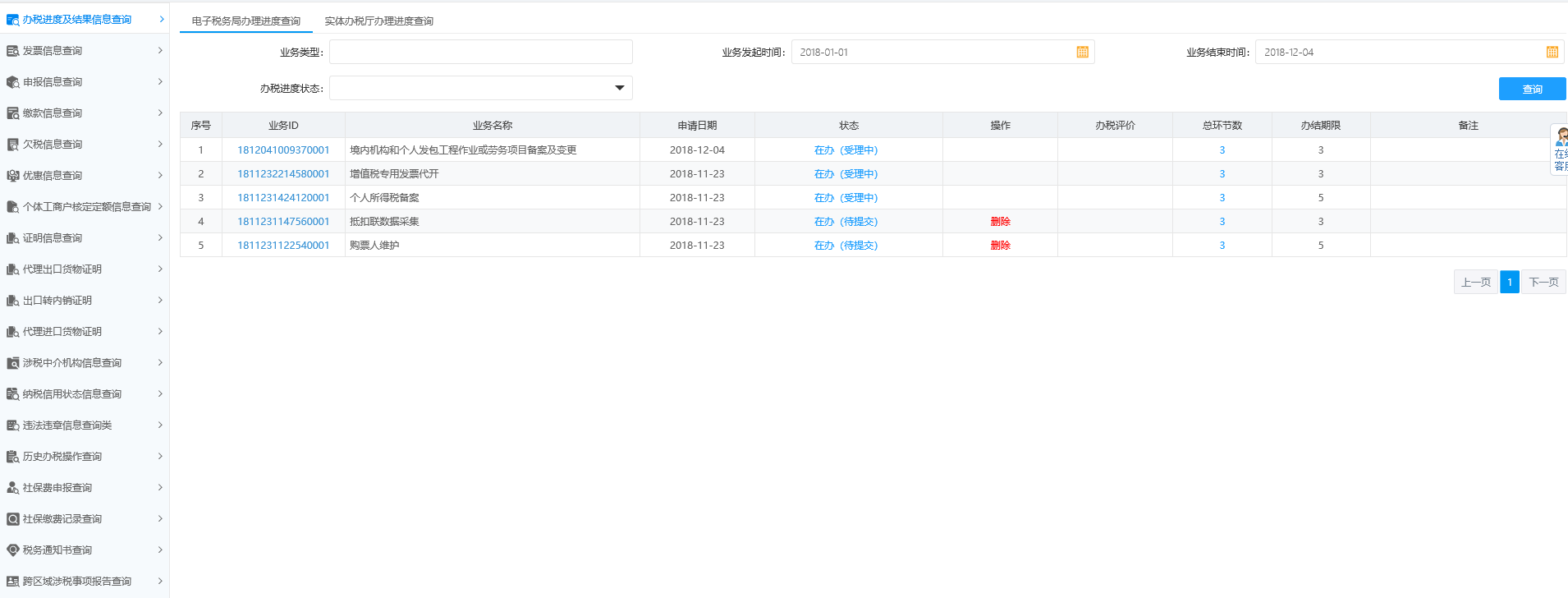Open the calendar icon for 业务发起时间
Image resolution: width=1568 pixels, height=598 pixels.
pyautogui.click(x=1082, y=52)
